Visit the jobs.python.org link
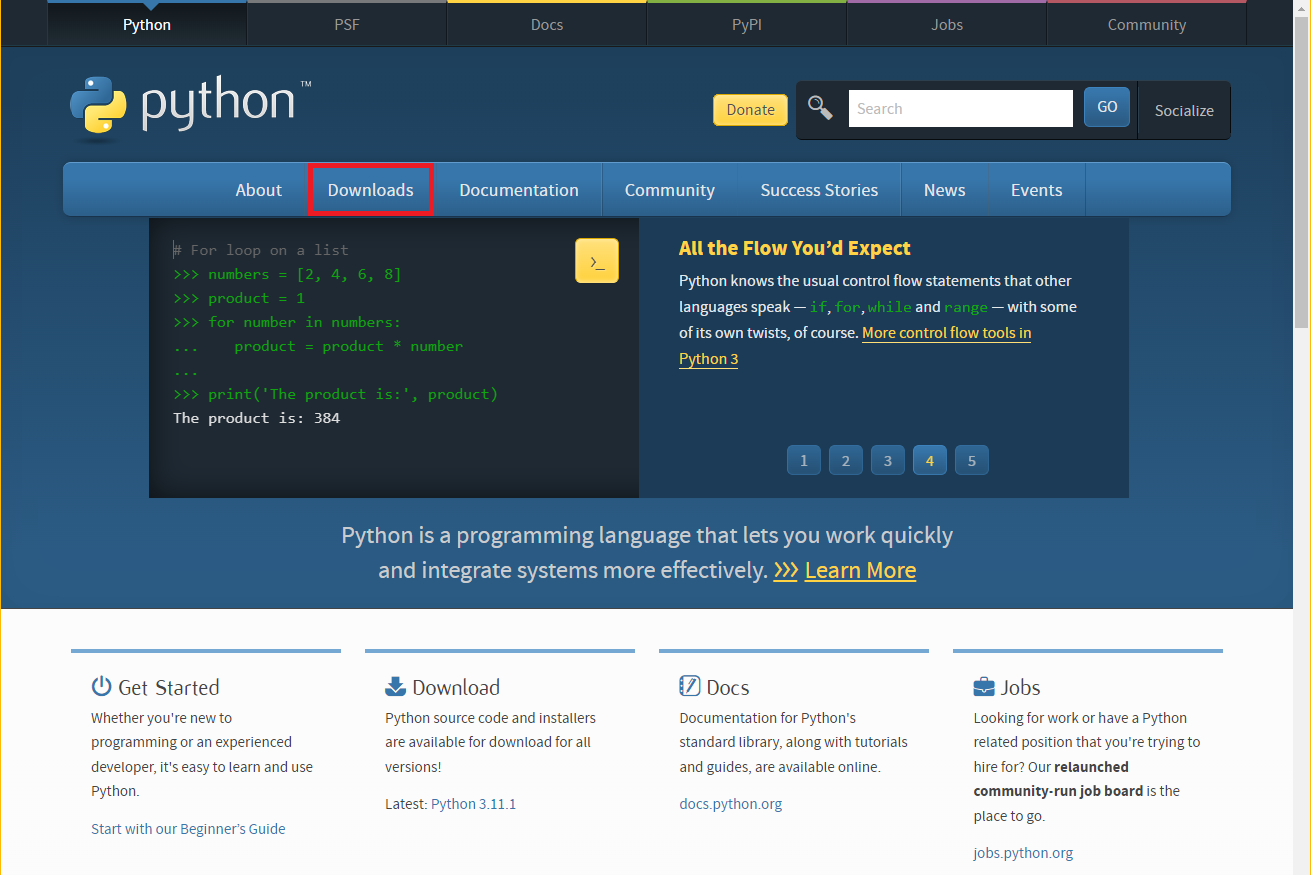The width and height of the screenshot is (1311, 875). (x=1023, y=853)
